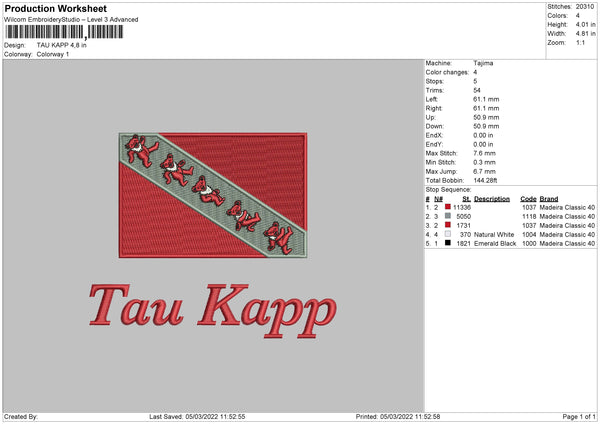
Task: Click the barcode in the header
Action: 64,32
